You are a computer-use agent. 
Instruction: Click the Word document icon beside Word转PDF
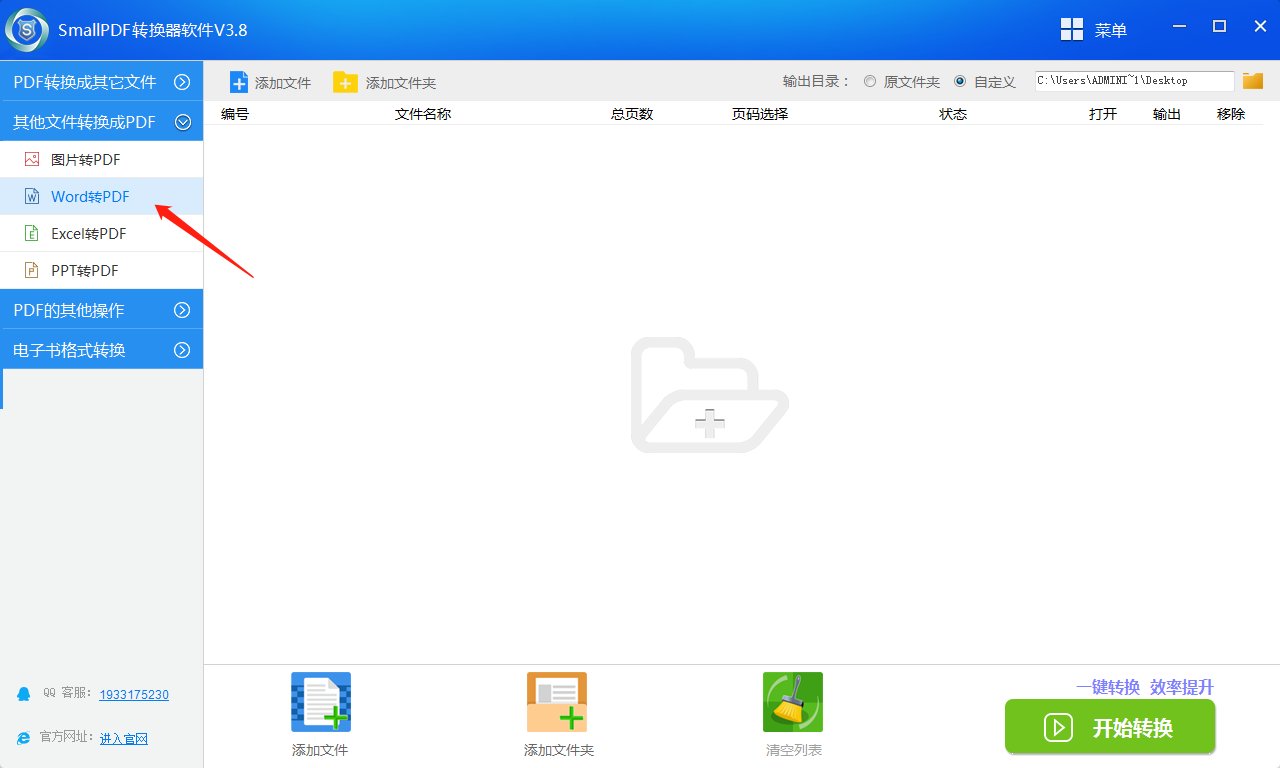click(x=32, y=196)
